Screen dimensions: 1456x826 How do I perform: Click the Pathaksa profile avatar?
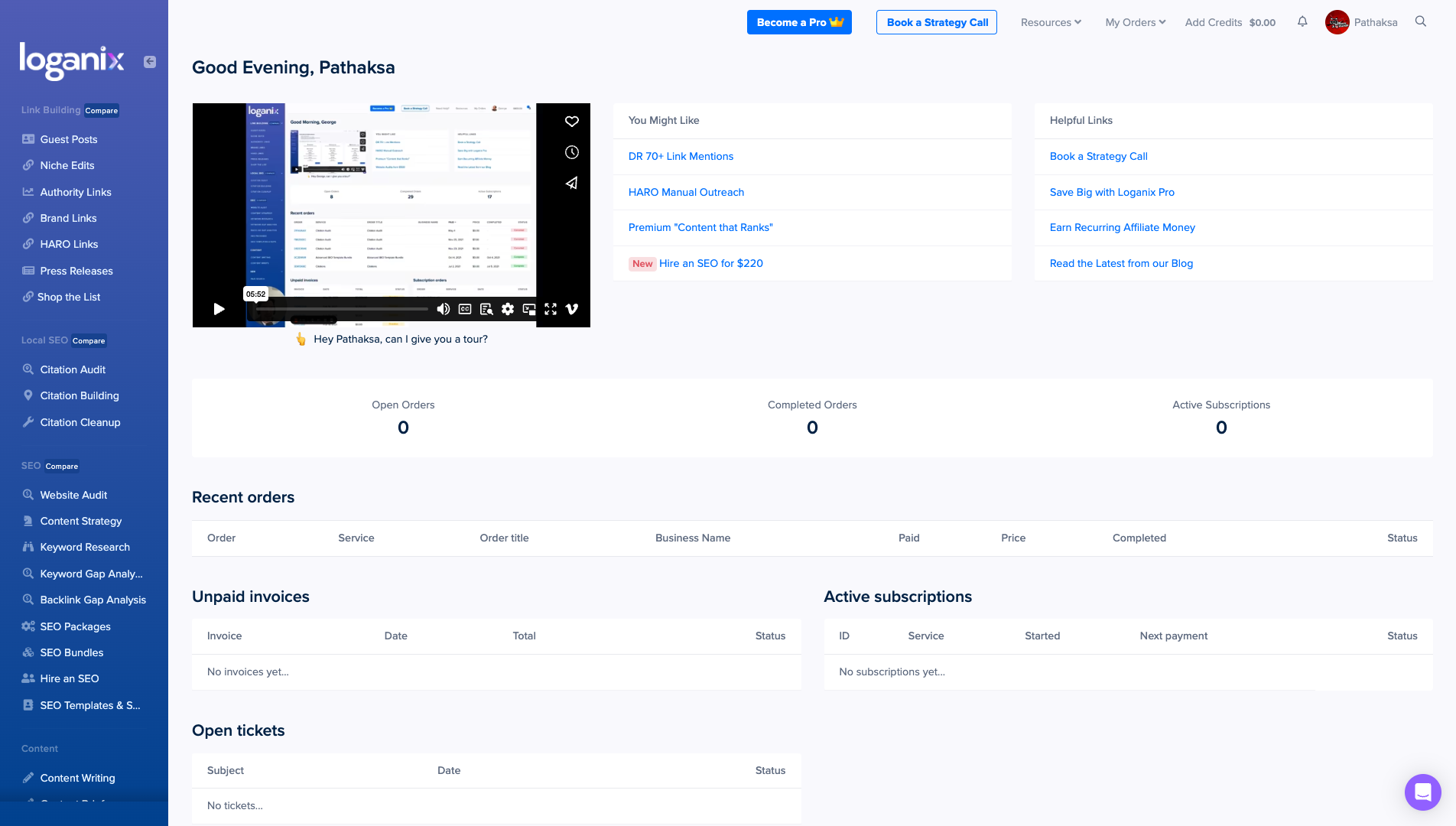(x=1337, y=22)
